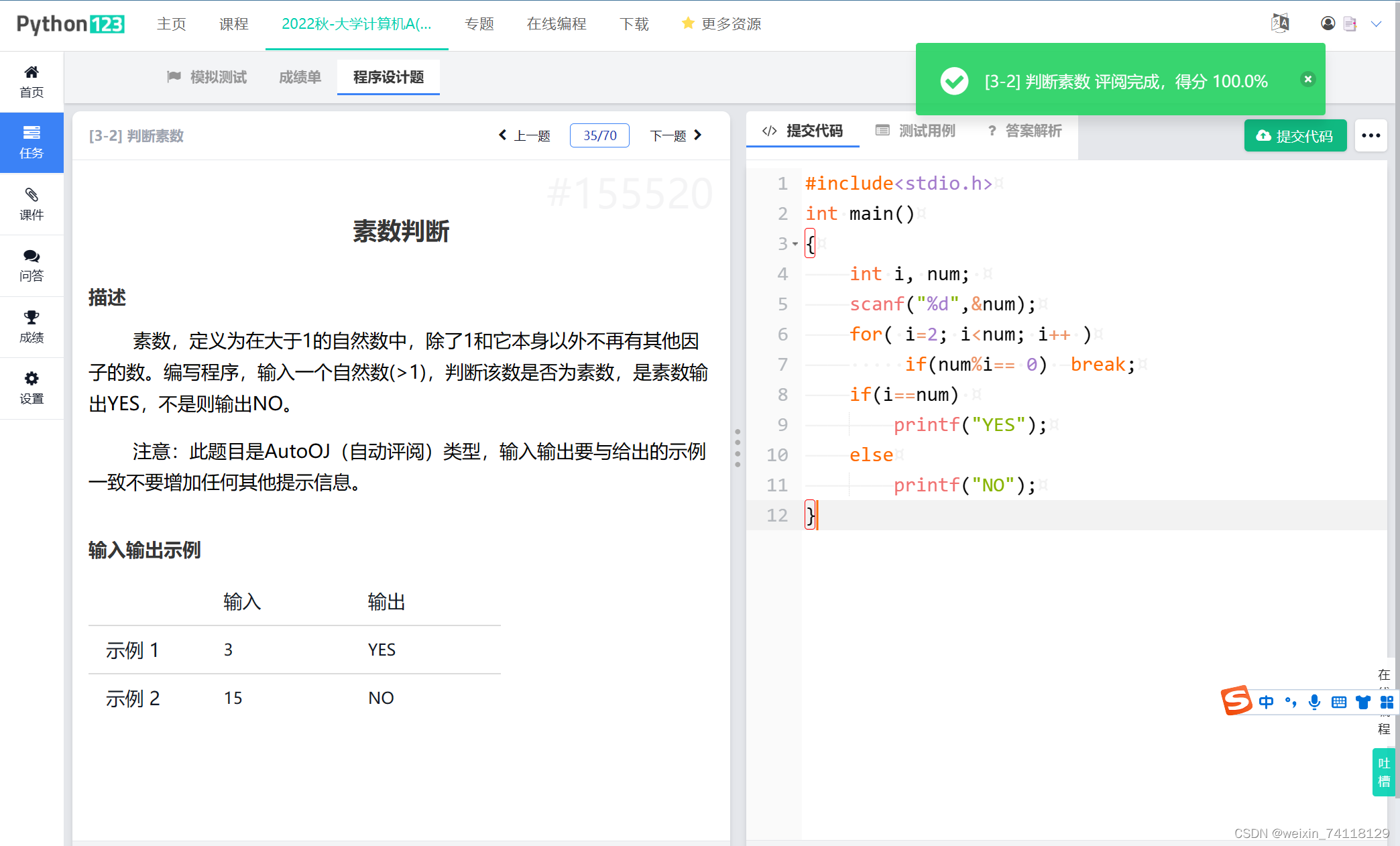Switch to 答案解析 tab
The image size is (1400, 846).
coord(1025,131)
